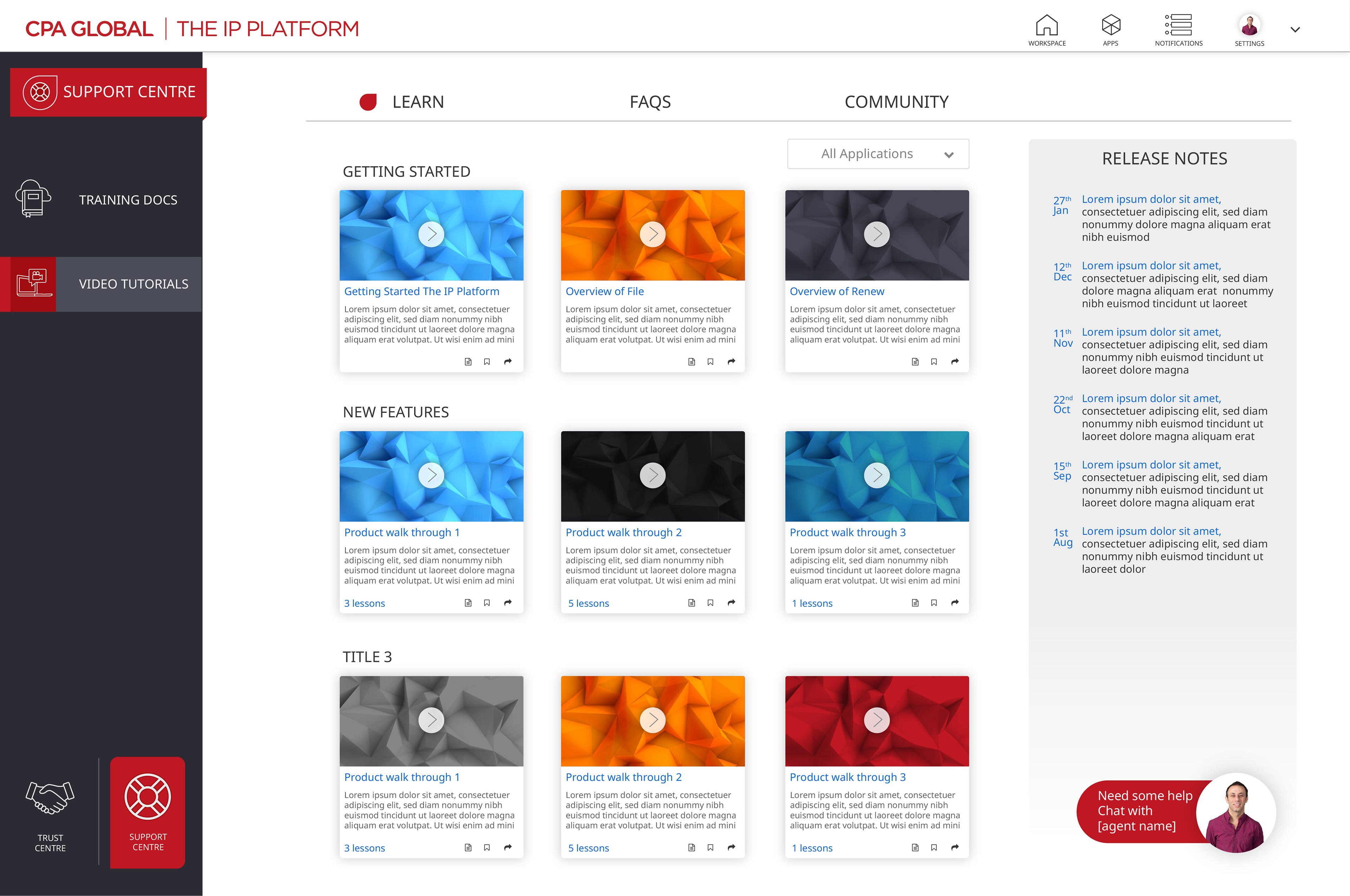1350x896 pixels.
Task: Expand the chevron beside Settings avatar
Action: tap(1295, 30)
